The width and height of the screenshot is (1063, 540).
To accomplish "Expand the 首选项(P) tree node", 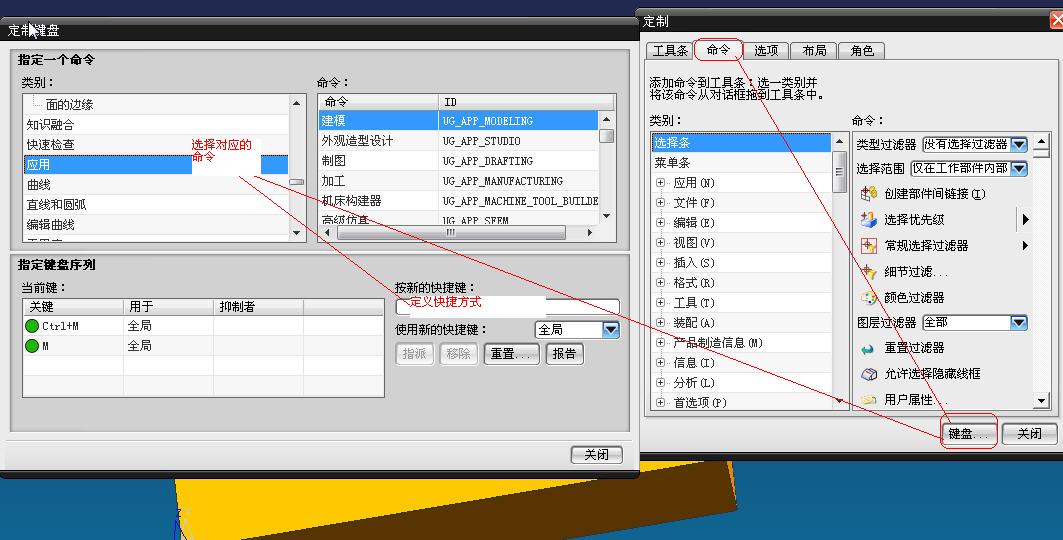I will (x=660, y=402).
